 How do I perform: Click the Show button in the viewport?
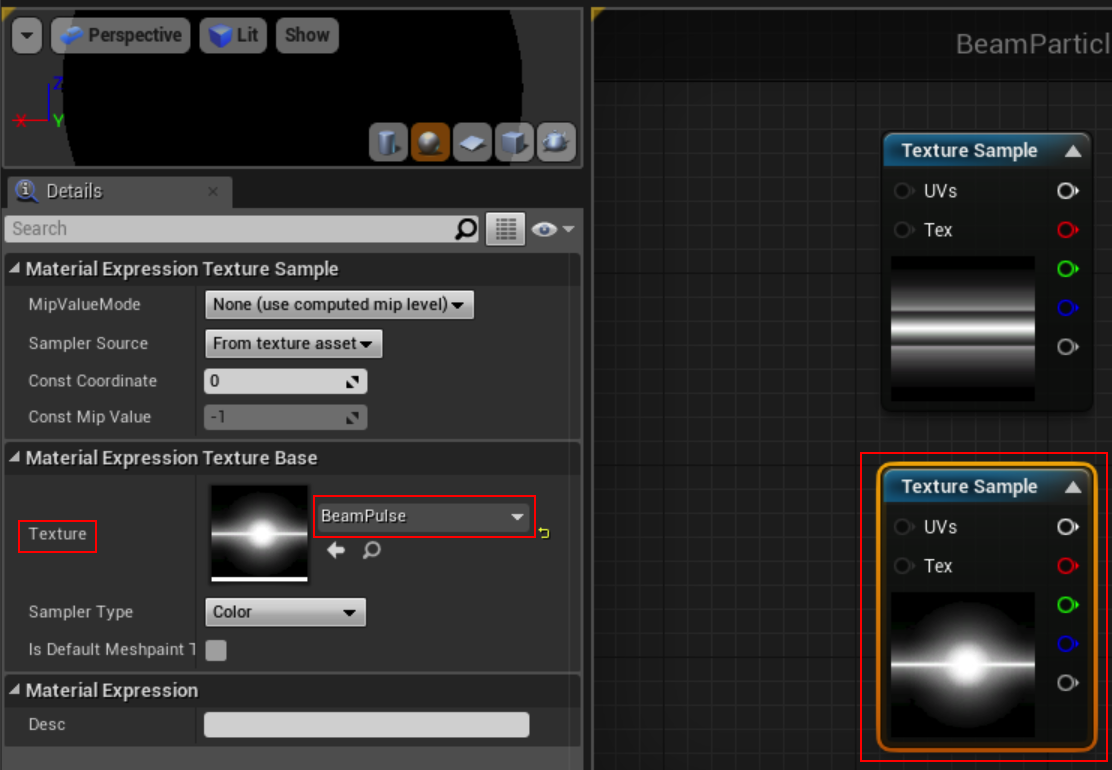click(x=306, y=35)
